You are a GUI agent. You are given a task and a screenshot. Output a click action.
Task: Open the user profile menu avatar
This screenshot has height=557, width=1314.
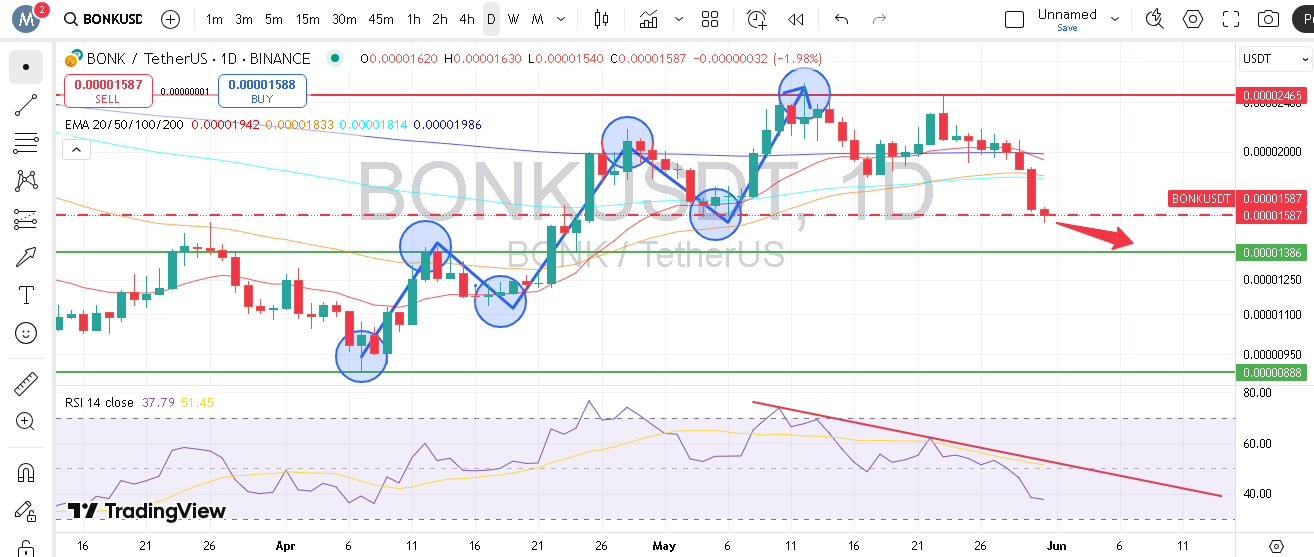[x=26, y=19]
